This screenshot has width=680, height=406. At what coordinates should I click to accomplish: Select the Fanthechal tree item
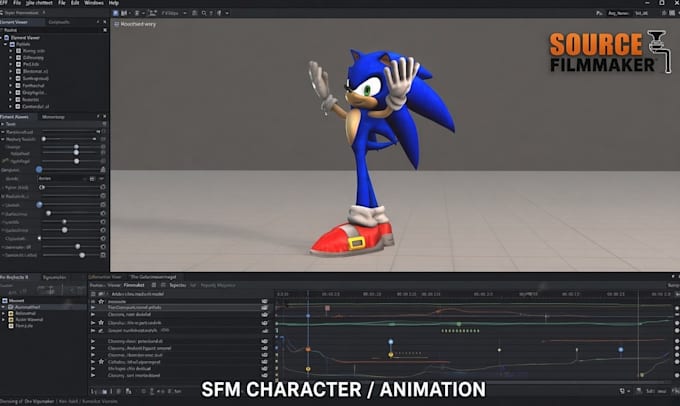[x=33, y=85]
